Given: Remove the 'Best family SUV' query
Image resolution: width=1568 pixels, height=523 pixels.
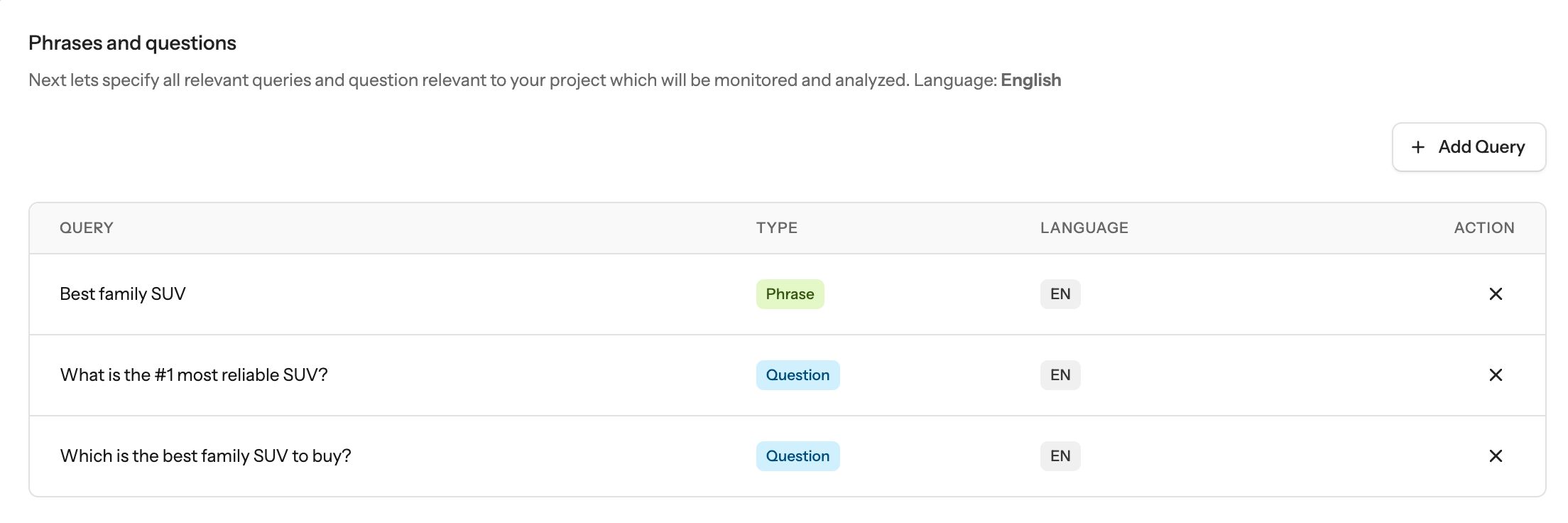Looking at the screenshot, I should click(1495, 294).
